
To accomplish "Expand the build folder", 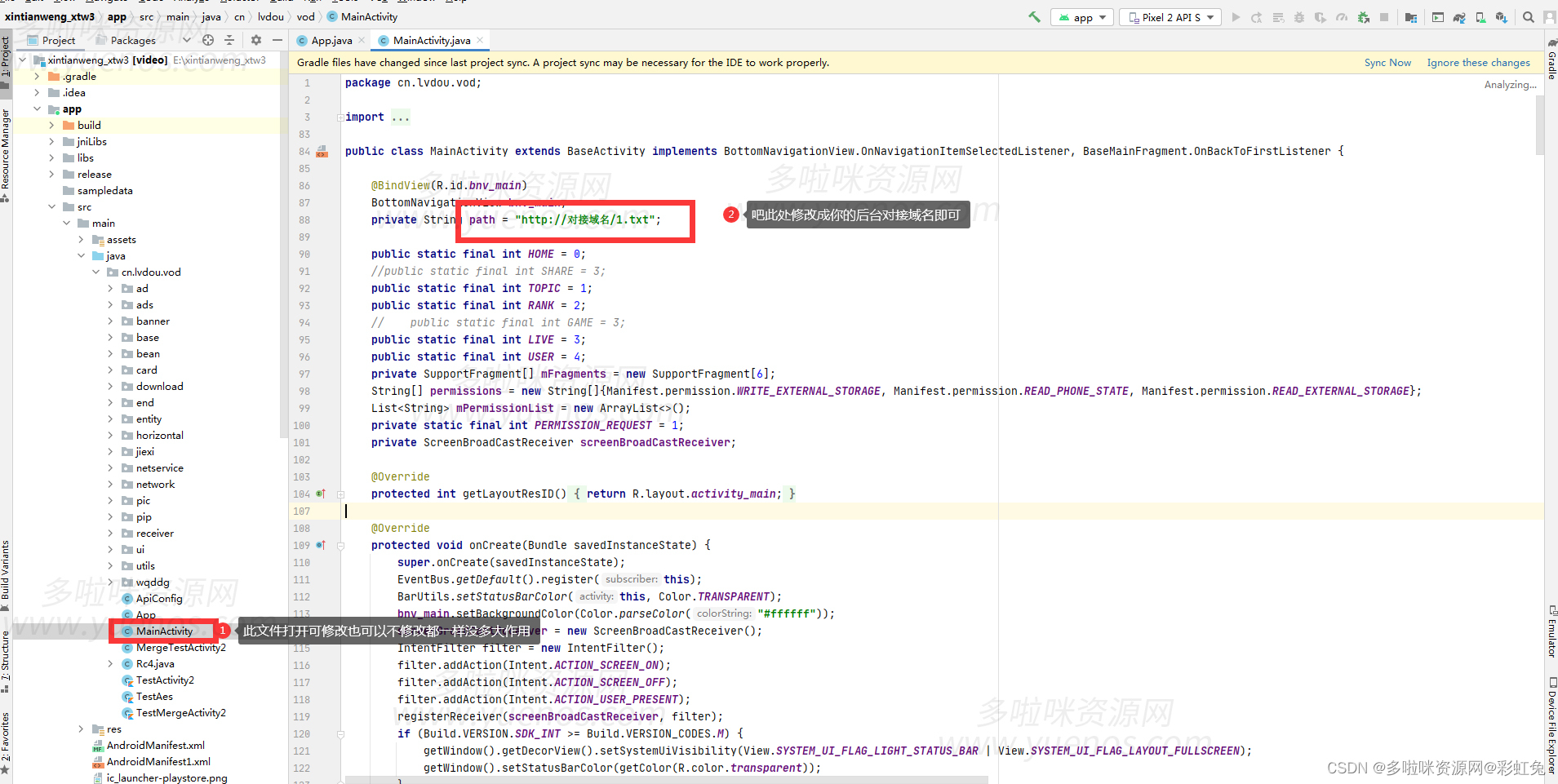I will point(51,125).
